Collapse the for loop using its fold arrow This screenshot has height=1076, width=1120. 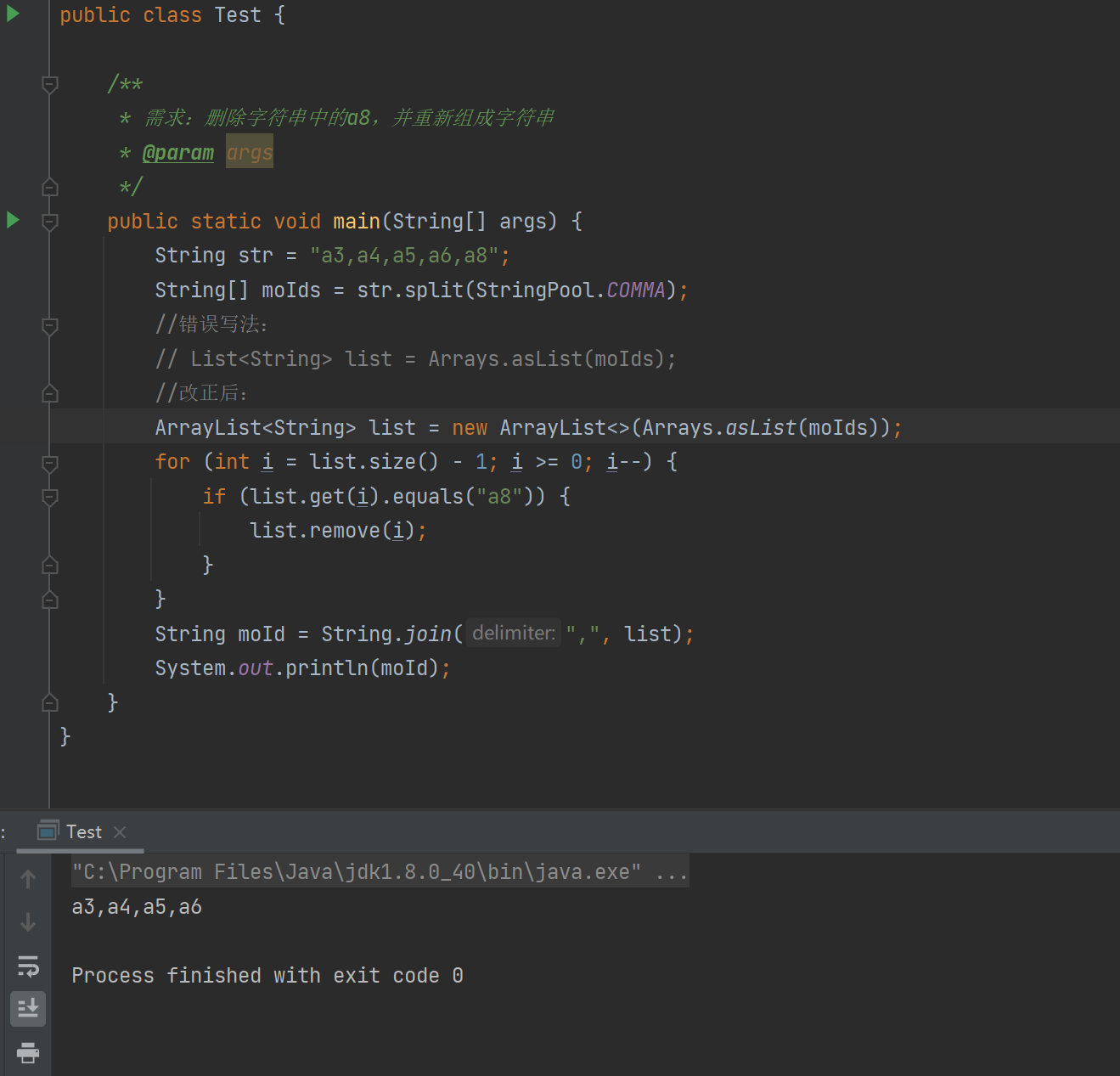click(48, 464)
